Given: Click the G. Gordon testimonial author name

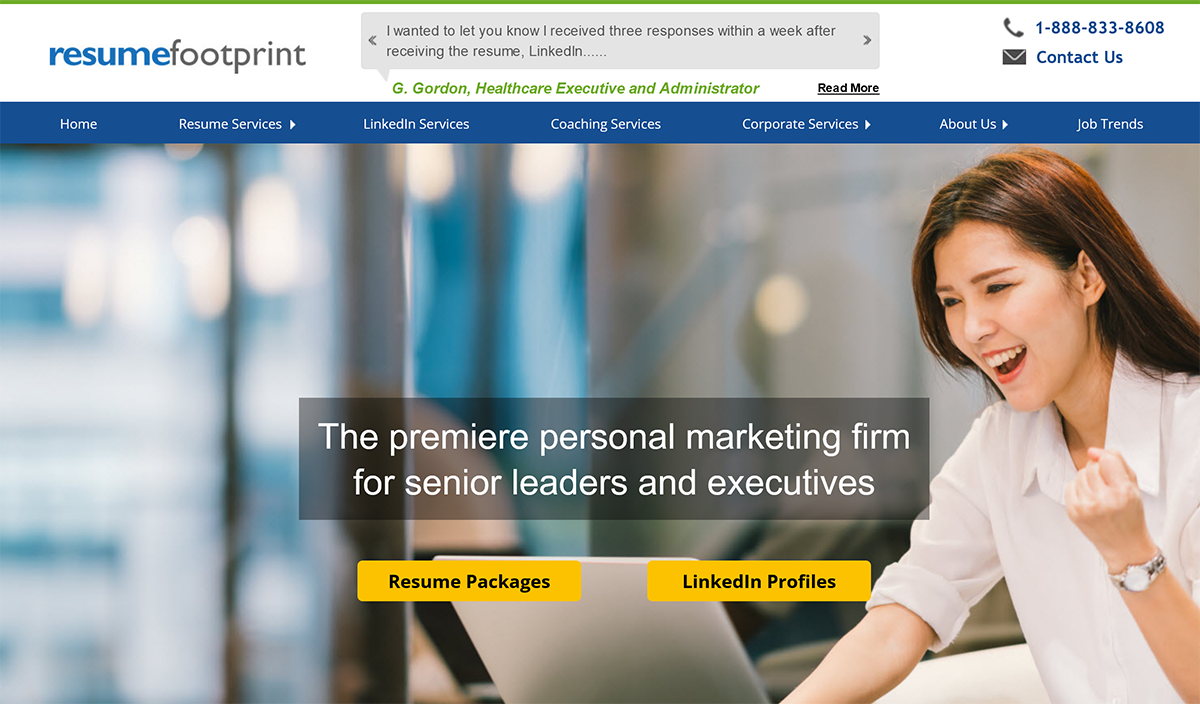Looking at the screenshot, I should pos(576,88).
